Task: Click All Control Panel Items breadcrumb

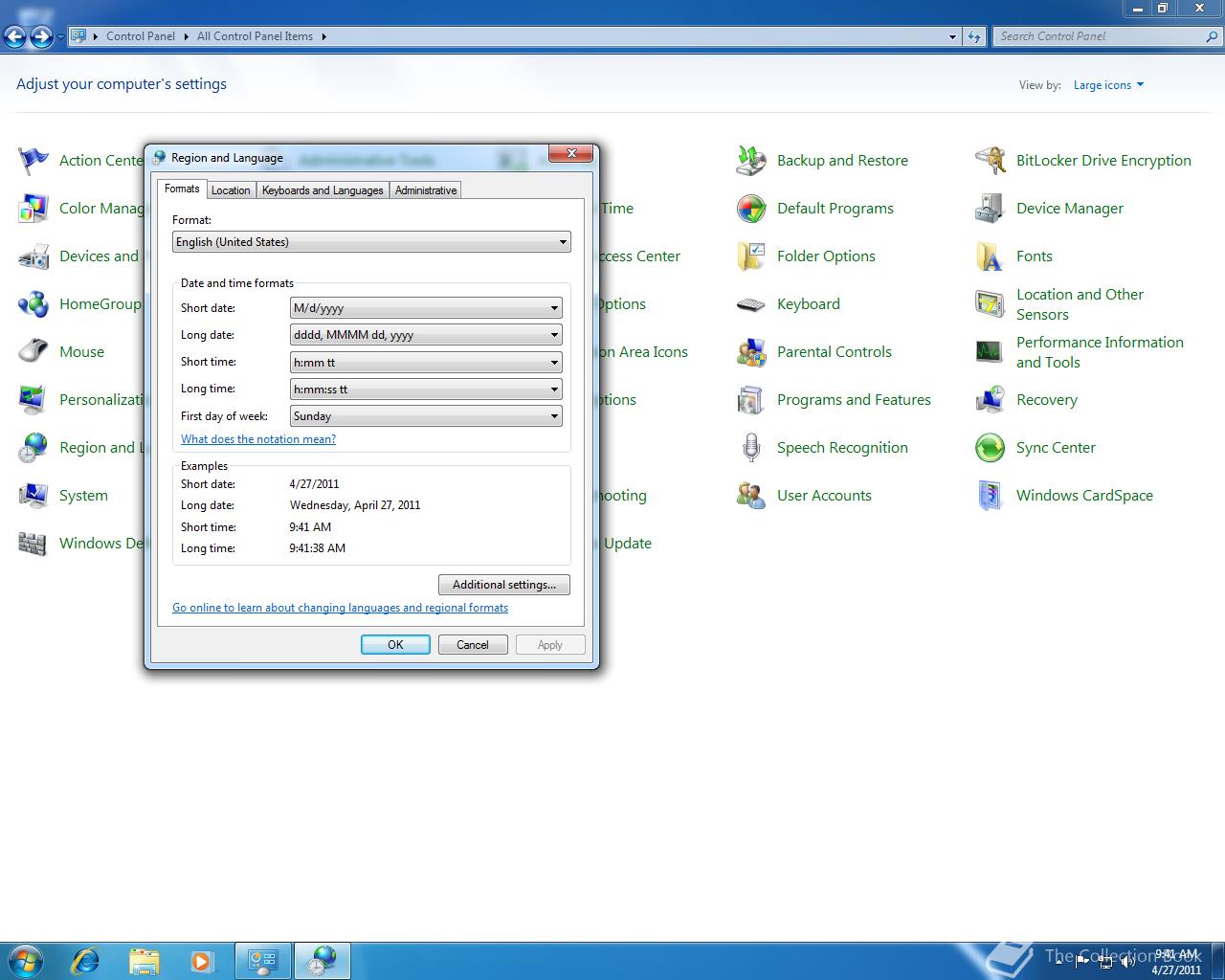Action: click(x=255, y=36)
